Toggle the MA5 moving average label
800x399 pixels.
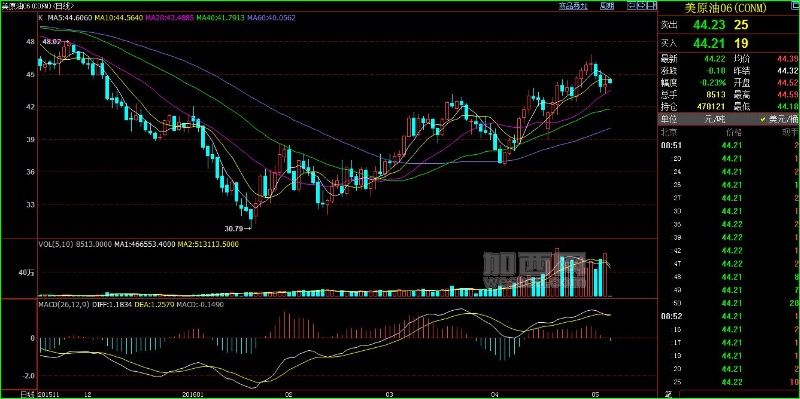pyautogui.click(x=70, y=17)
